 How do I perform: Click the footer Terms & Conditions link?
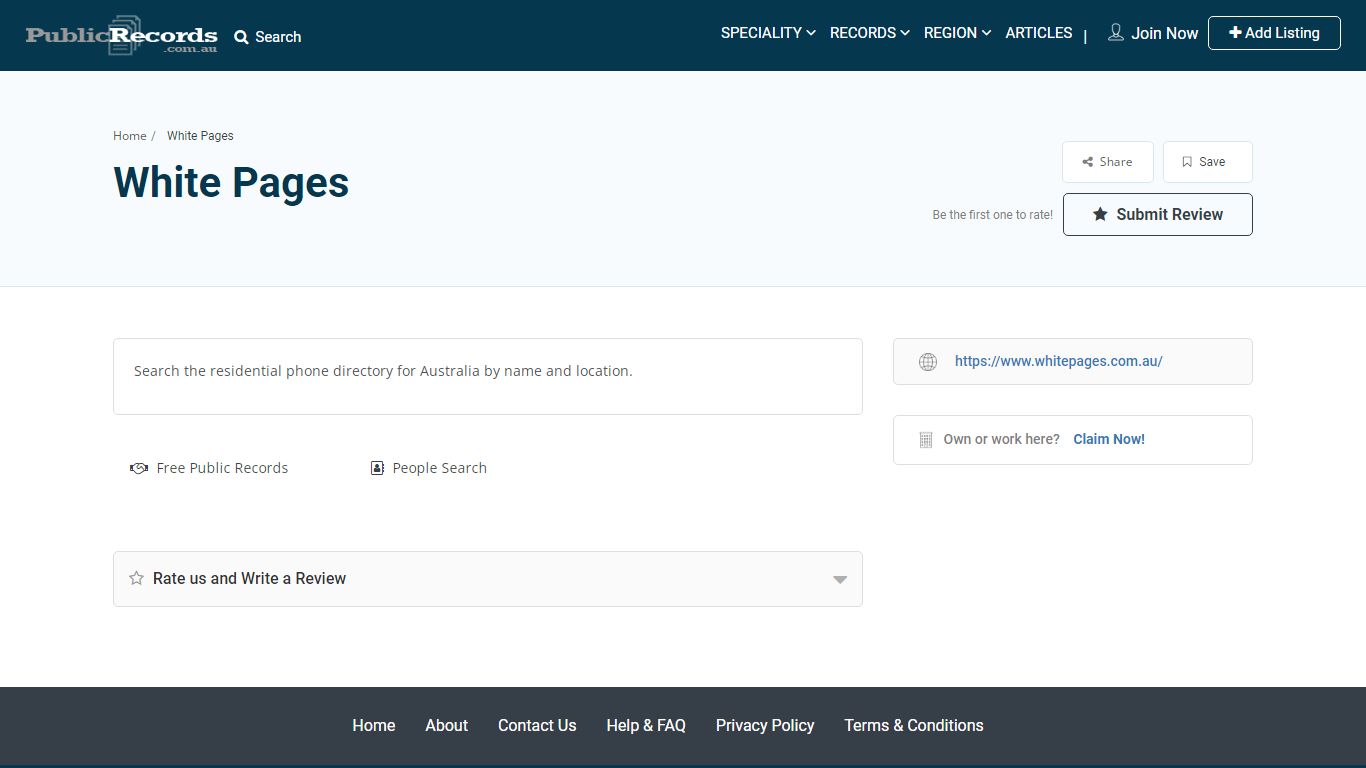(914, 726)
